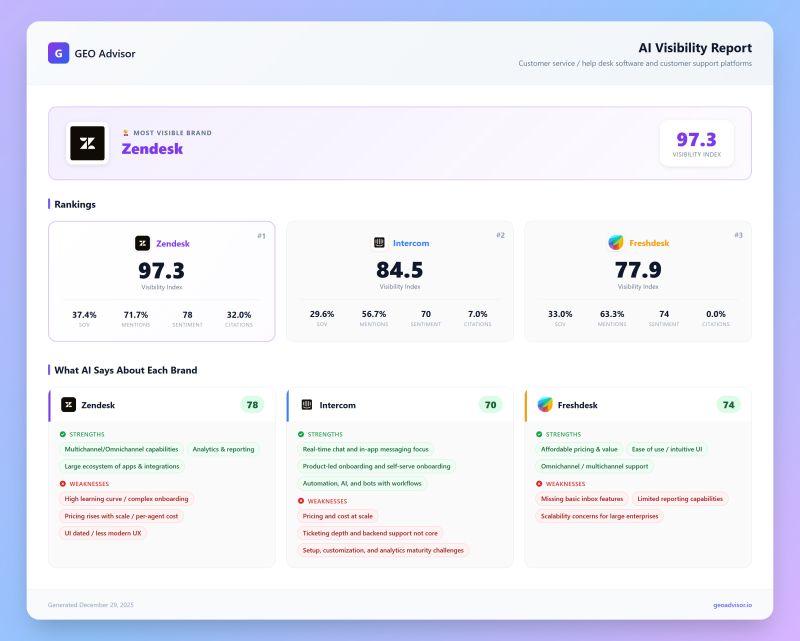Image resolution: width=800 pixels, height=641 pixels.
Task: Select Product-led onboarding and self-serve onboarding tag
Action: click(x=377, y=466)
